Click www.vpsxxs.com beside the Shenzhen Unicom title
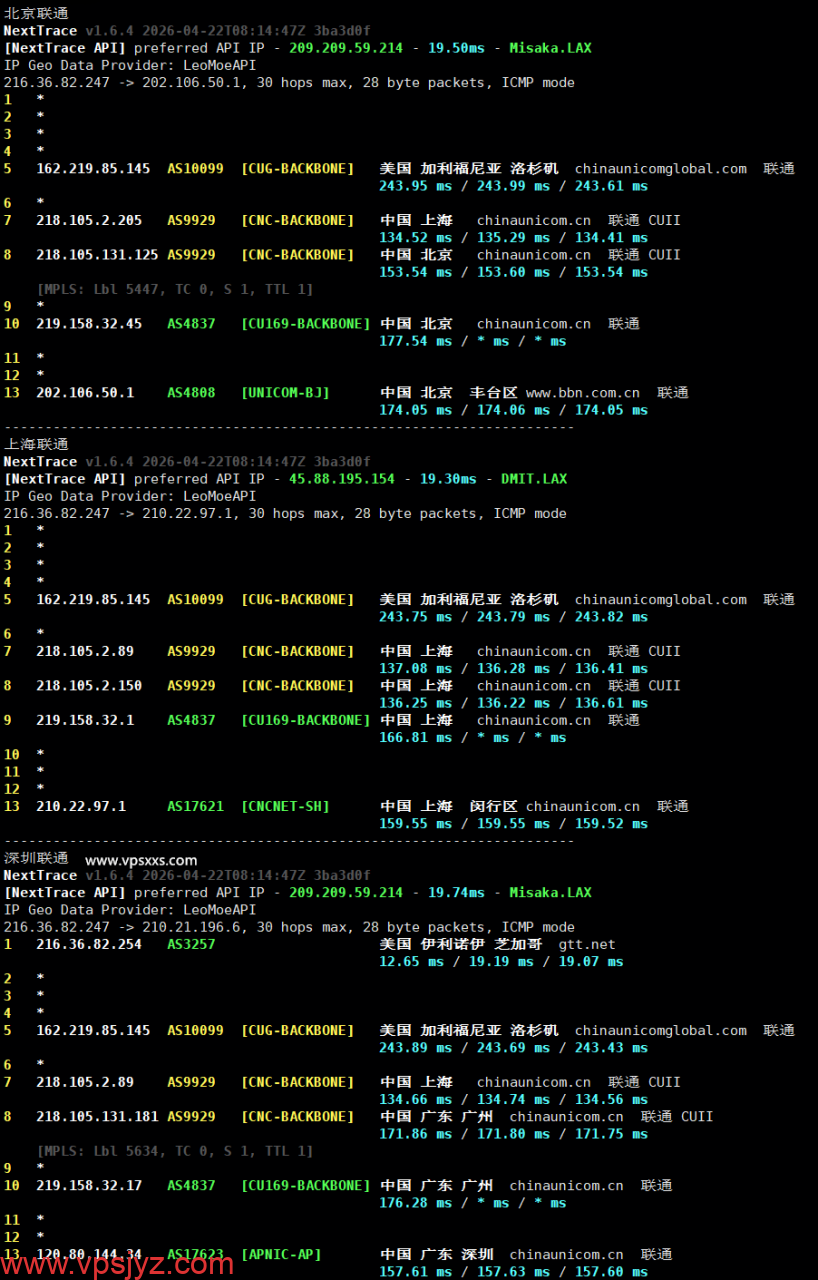 [140, 858]
